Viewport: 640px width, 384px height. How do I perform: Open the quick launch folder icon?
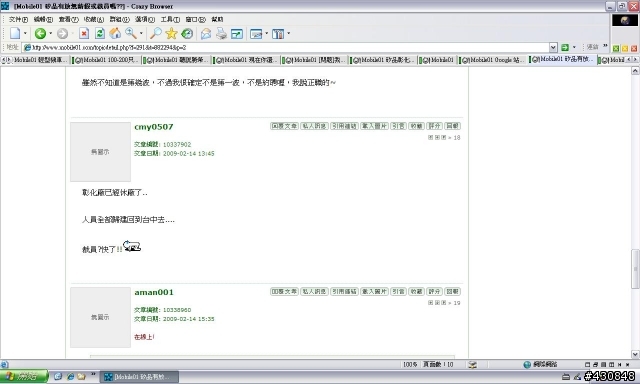[x=81, y=376]
